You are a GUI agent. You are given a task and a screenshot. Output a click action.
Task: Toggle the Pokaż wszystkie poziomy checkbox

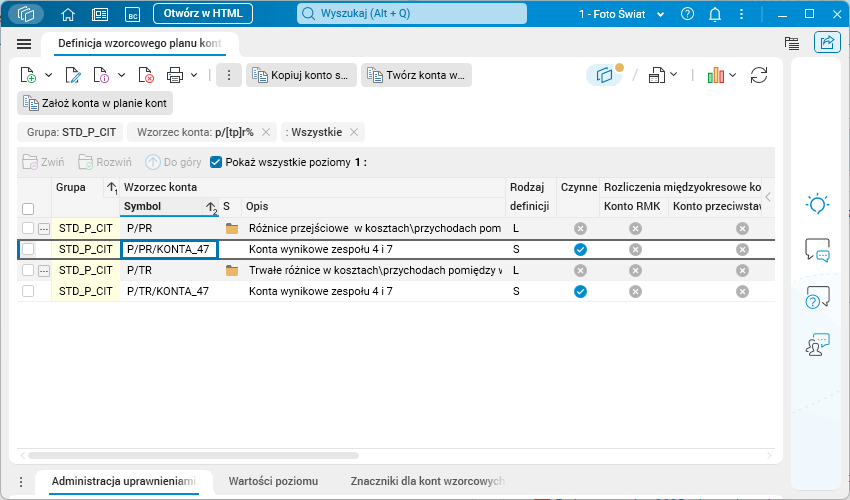(x=216, y=161)
